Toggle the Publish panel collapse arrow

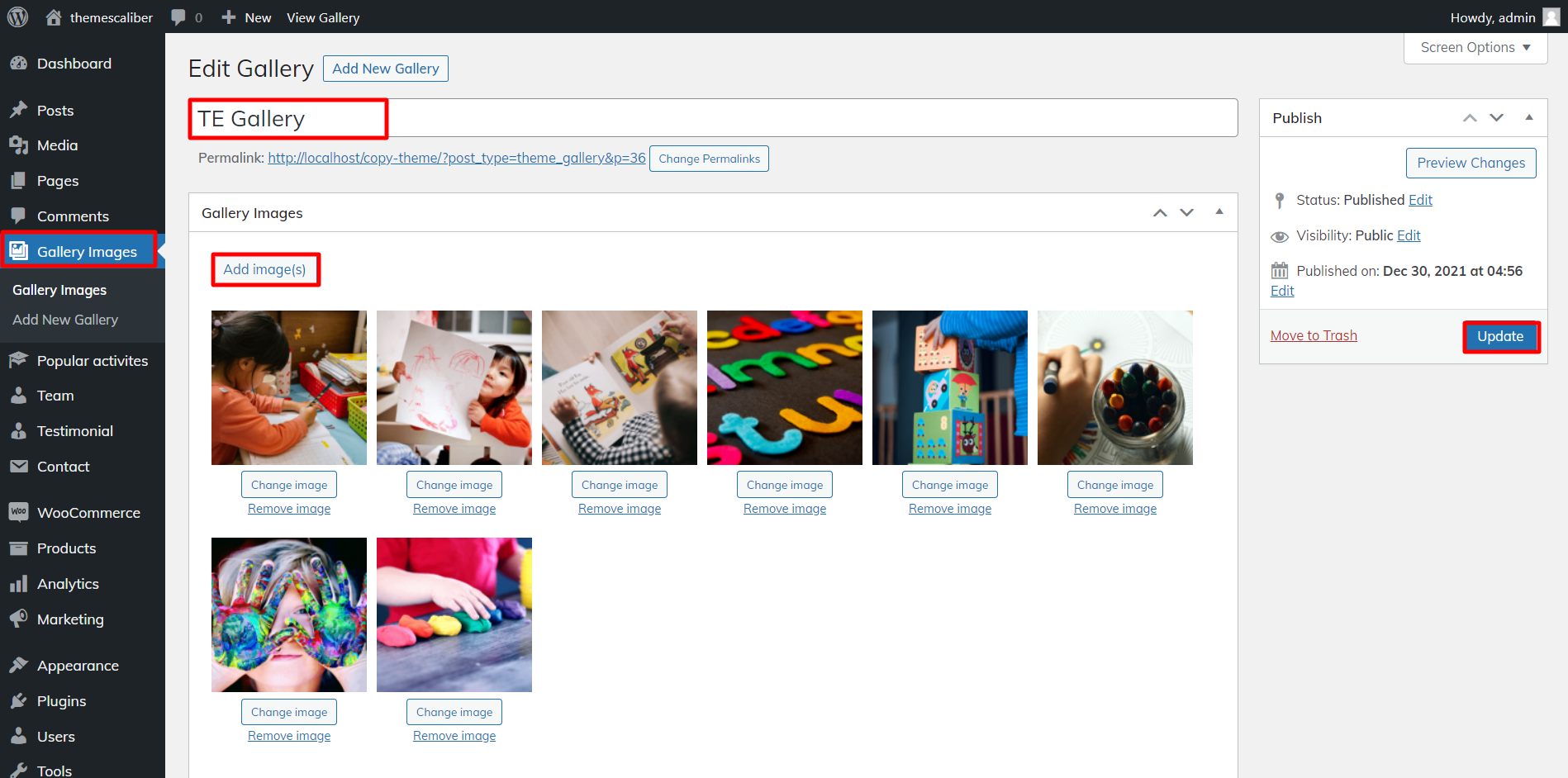(1528, 117)
